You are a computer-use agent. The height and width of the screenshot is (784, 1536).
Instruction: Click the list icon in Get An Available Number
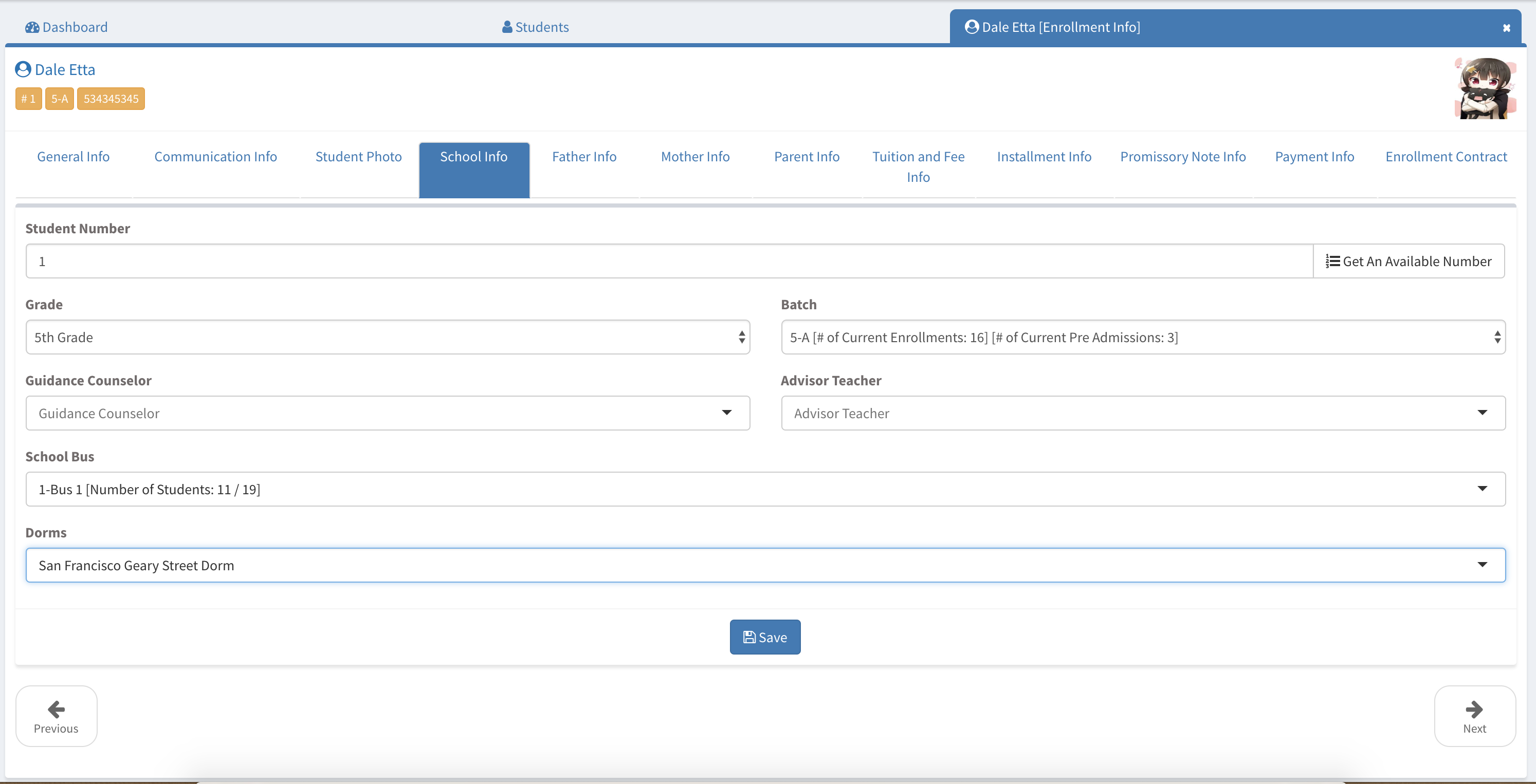click(x=1332, y=261)
